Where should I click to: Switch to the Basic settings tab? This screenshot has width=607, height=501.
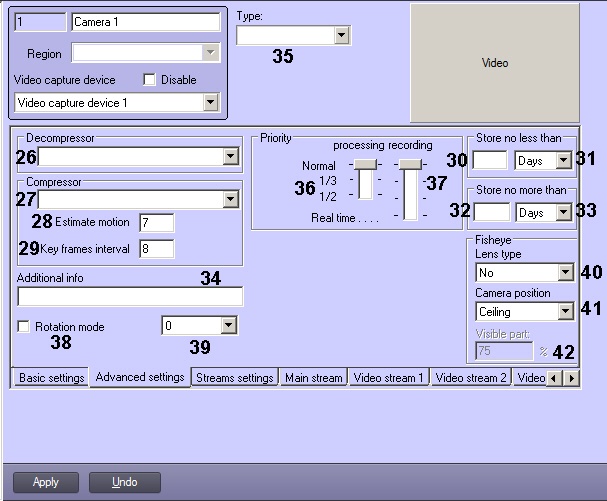49,378
